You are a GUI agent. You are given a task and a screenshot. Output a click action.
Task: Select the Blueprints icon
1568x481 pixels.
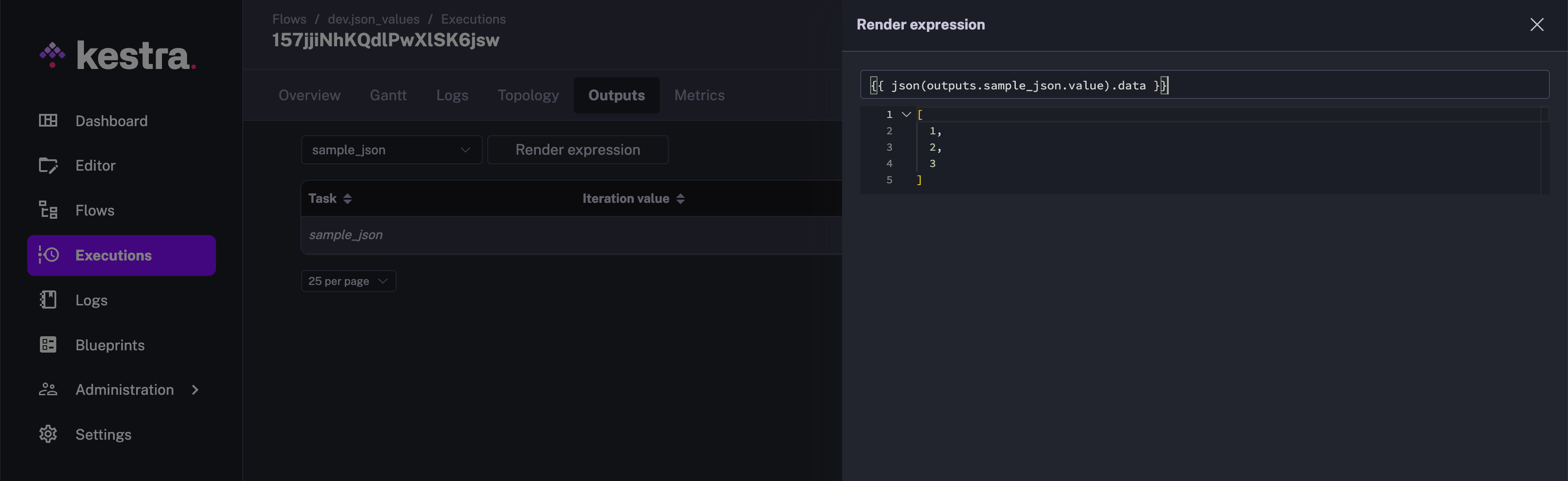point(49,344)
